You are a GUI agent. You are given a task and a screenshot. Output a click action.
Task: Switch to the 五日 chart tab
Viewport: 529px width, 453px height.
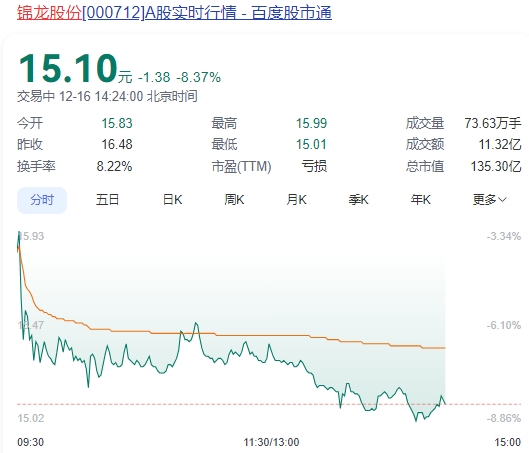click(x=107, y=200)
